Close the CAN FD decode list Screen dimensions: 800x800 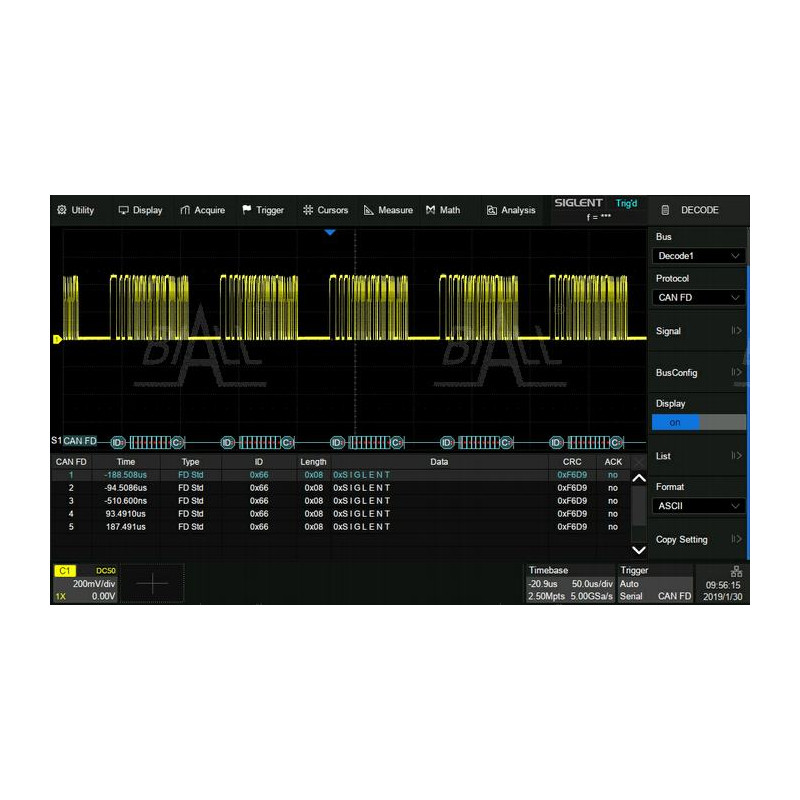(x=639, y=462)
